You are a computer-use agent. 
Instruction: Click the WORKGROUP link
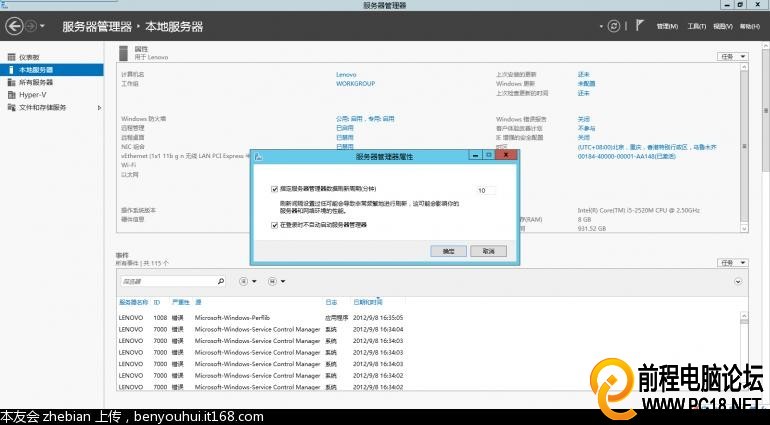click(353, 84)
